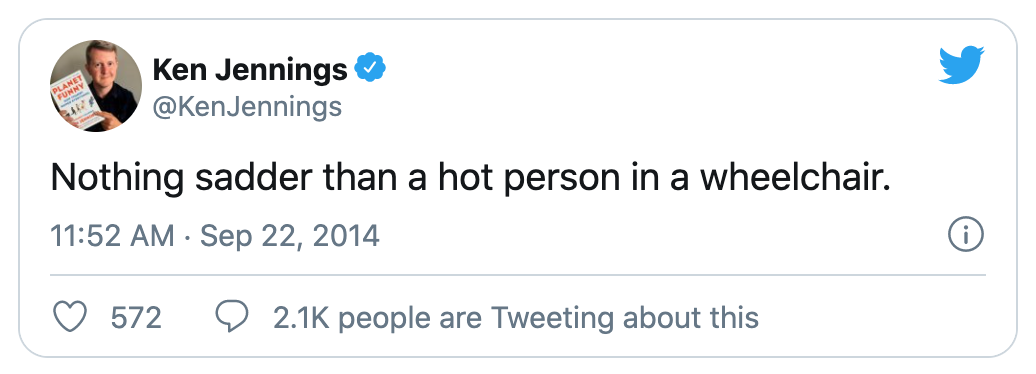
Task: Open the tweet info circle icon
Action: coord(966,235)
